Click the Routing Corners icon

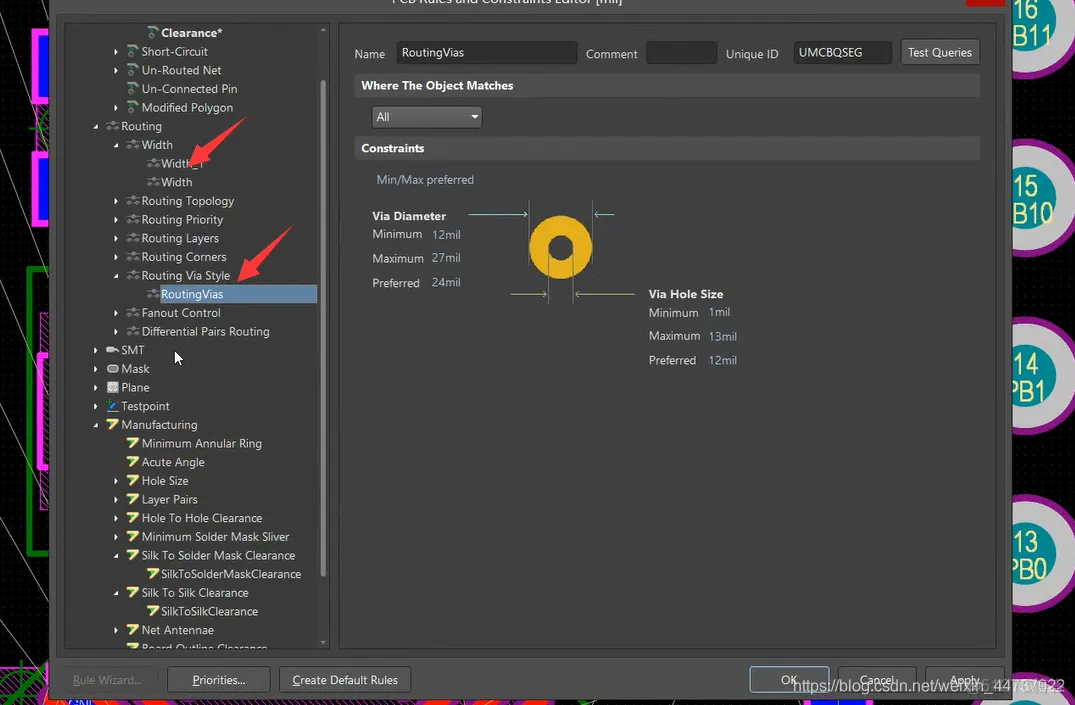click(x=133, y=256)
